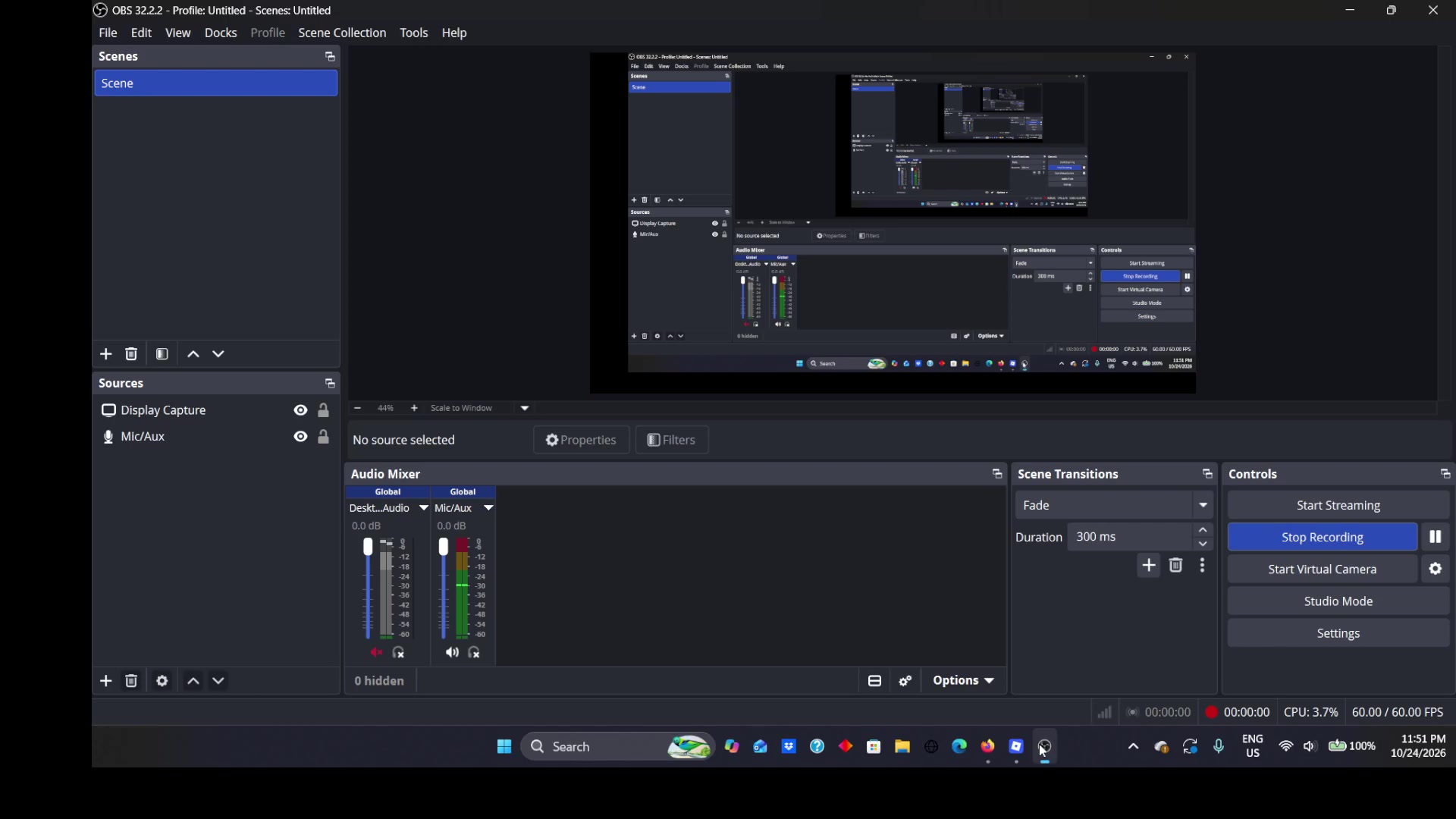1456x819 pixels.
Task: Increase transition duration with up arrow
Action: pos(1204,531)
